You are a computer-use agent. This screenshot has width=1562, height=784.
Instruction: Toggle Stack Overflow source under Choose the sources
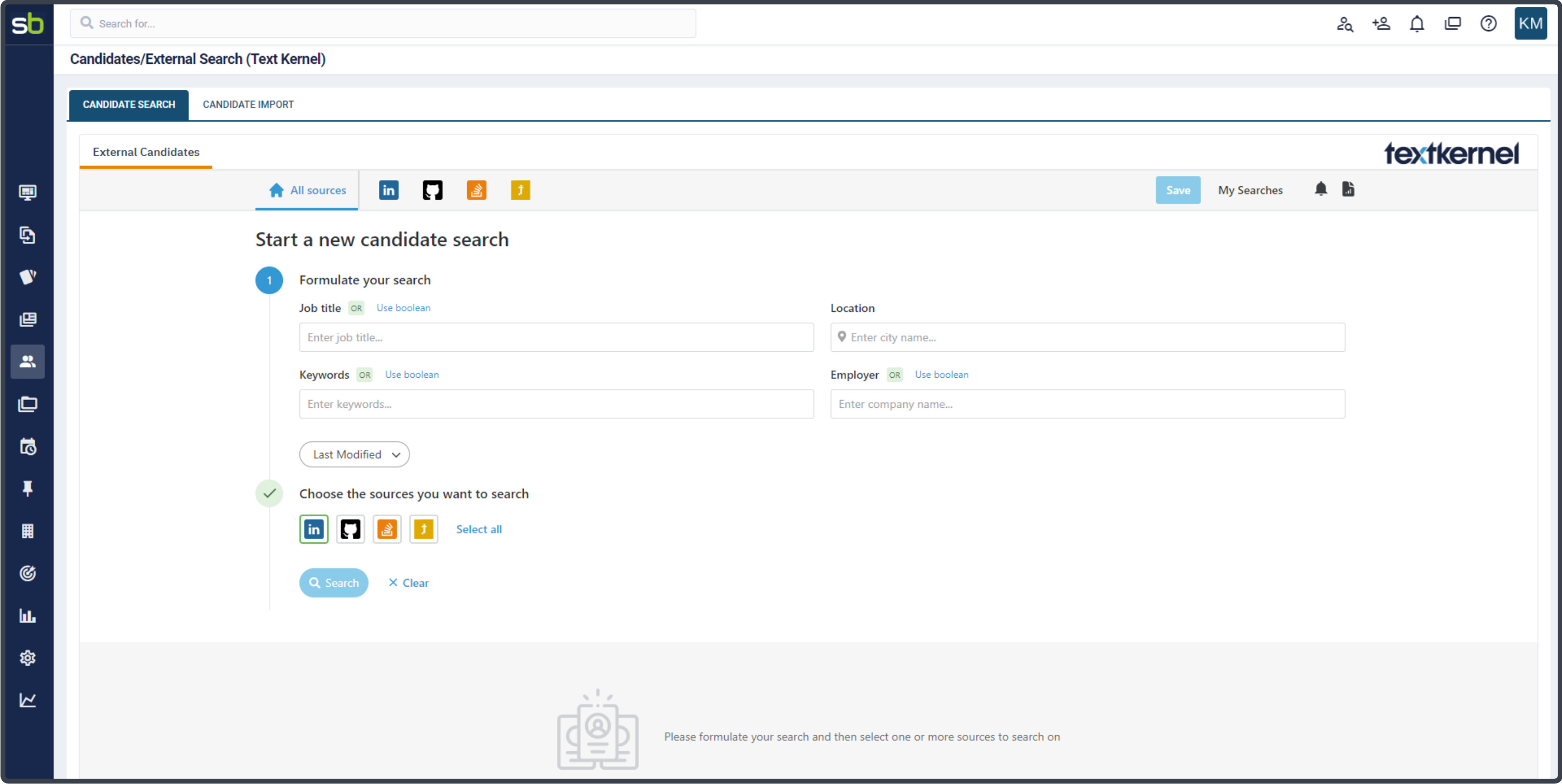coord(387,530)
